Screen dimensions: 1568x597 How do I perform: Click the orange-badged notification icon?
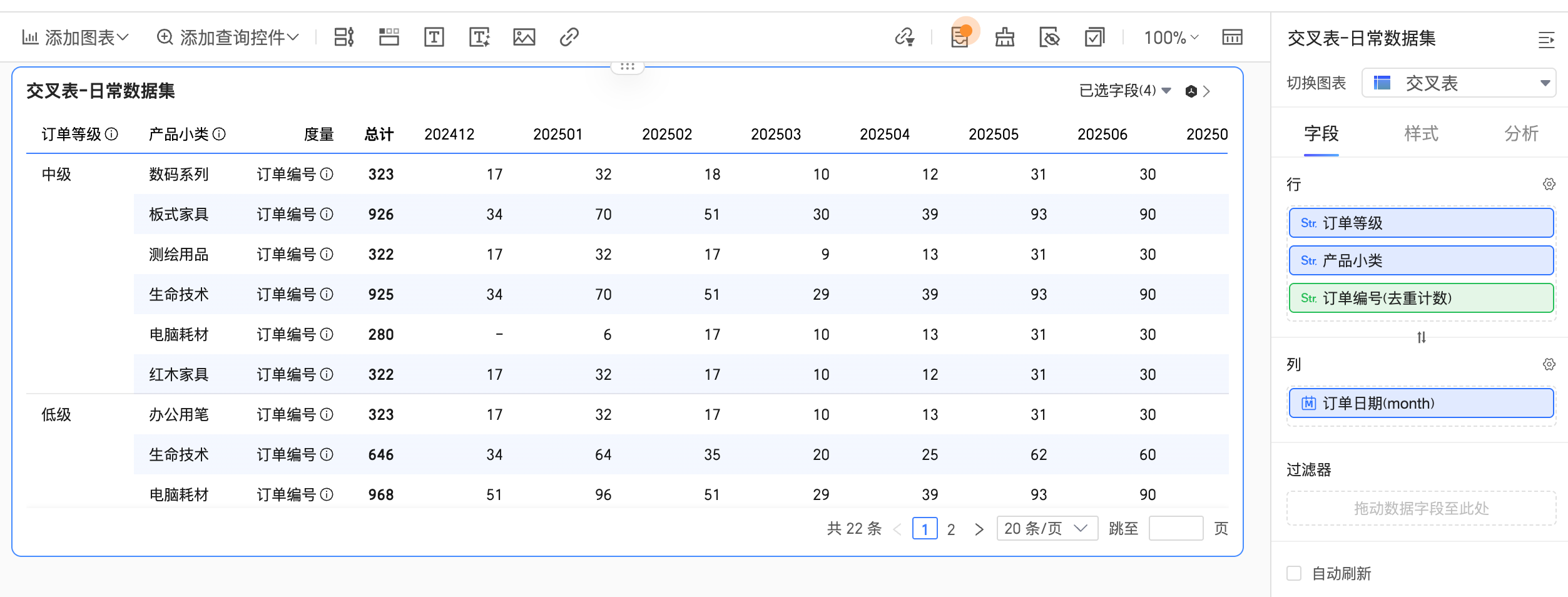click(960, 38)
